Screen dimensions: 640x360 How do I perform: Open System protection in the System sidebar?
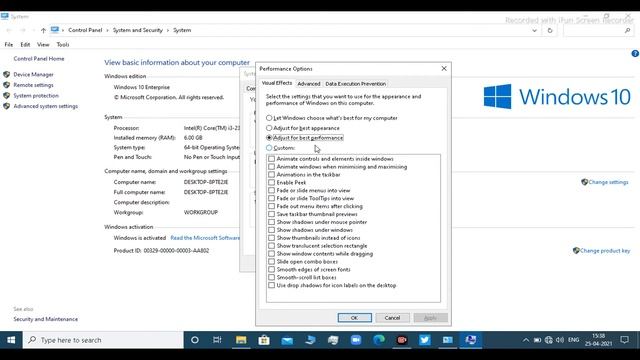tap(36, 96)
